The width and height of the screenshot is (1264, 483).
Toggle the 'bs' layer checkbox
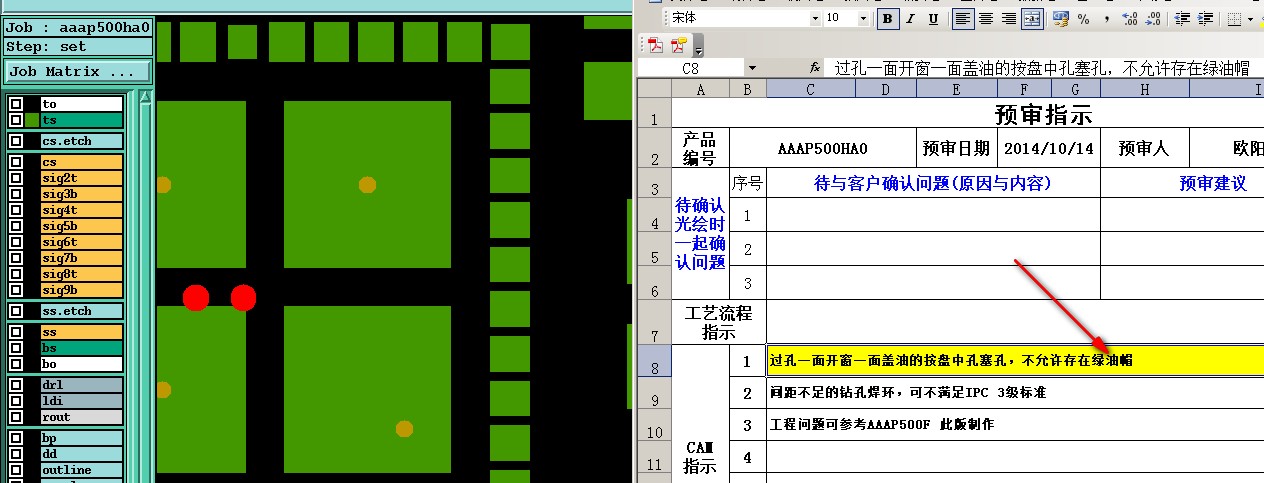(x=15, y=348)
